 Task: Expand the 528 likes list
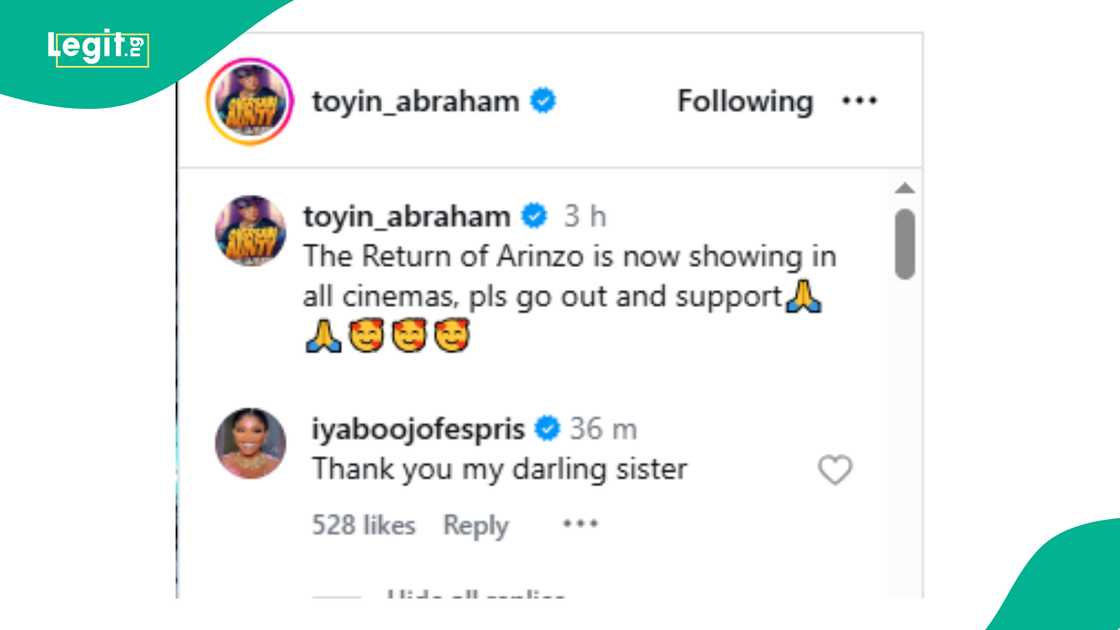[x=364, y=524]
